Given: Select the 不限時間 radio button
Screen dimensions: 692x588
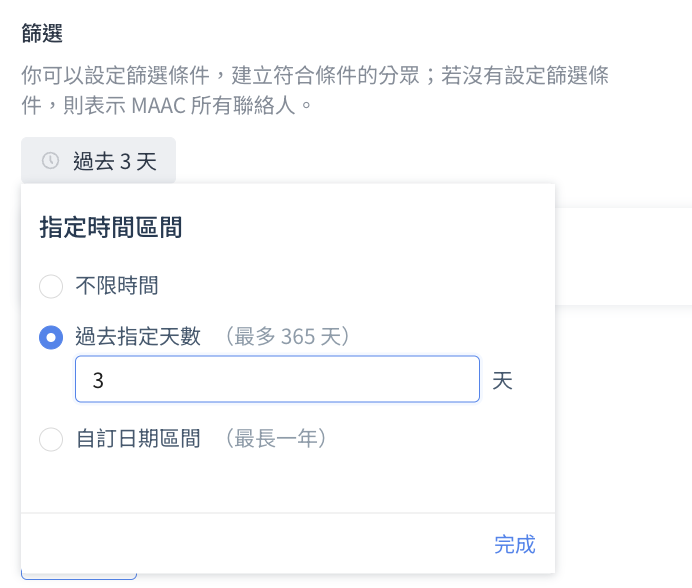Looking at the screenshot, I should pos(51,287).
